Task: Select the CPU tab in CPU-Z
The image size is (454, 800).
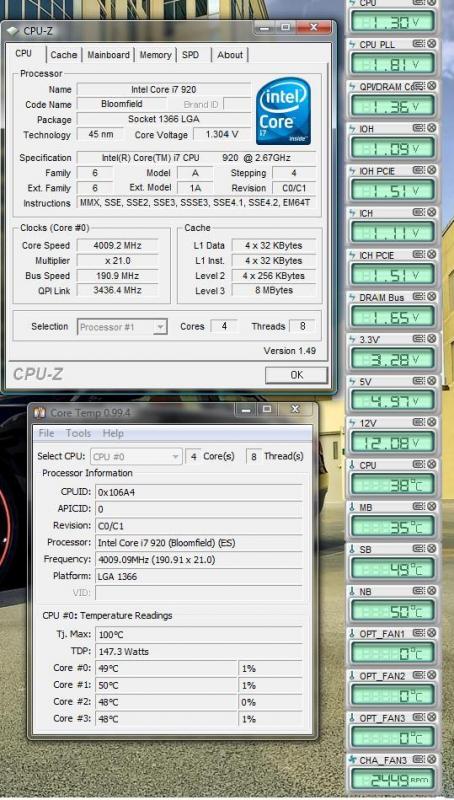Action: pyautogui.click(x=23, y=54)
